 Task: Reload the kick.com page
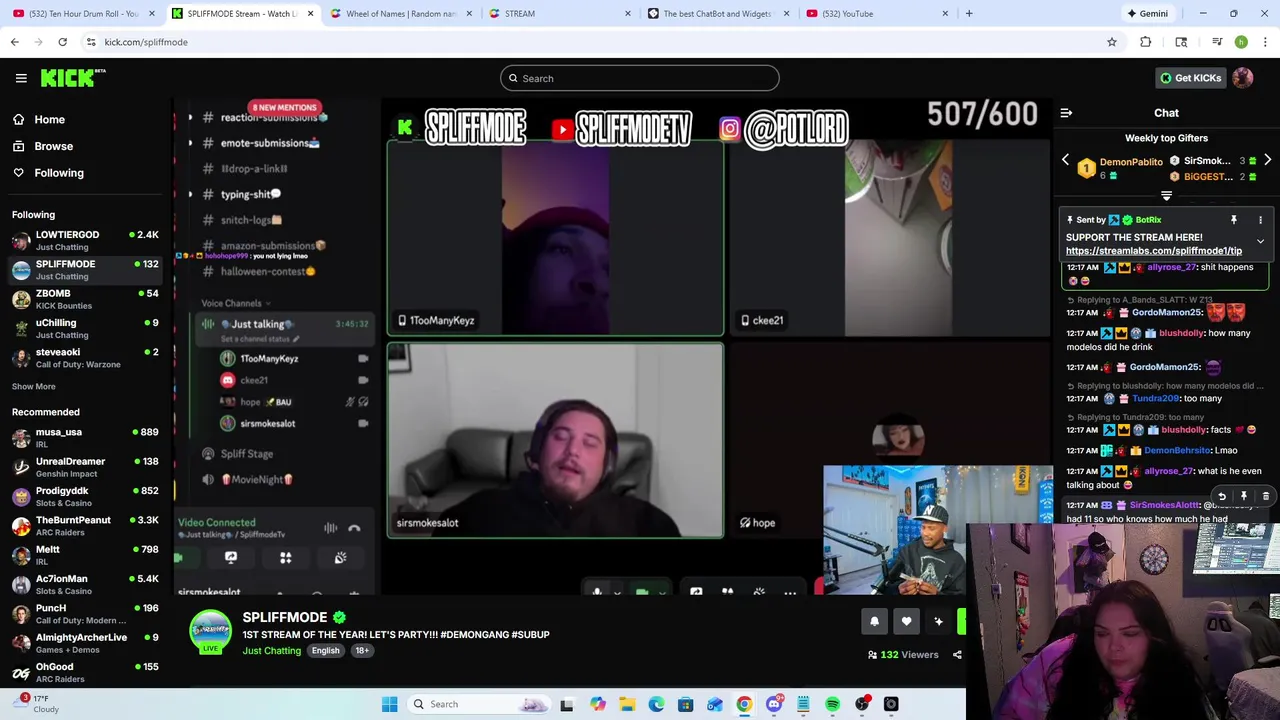click(62, 42)
